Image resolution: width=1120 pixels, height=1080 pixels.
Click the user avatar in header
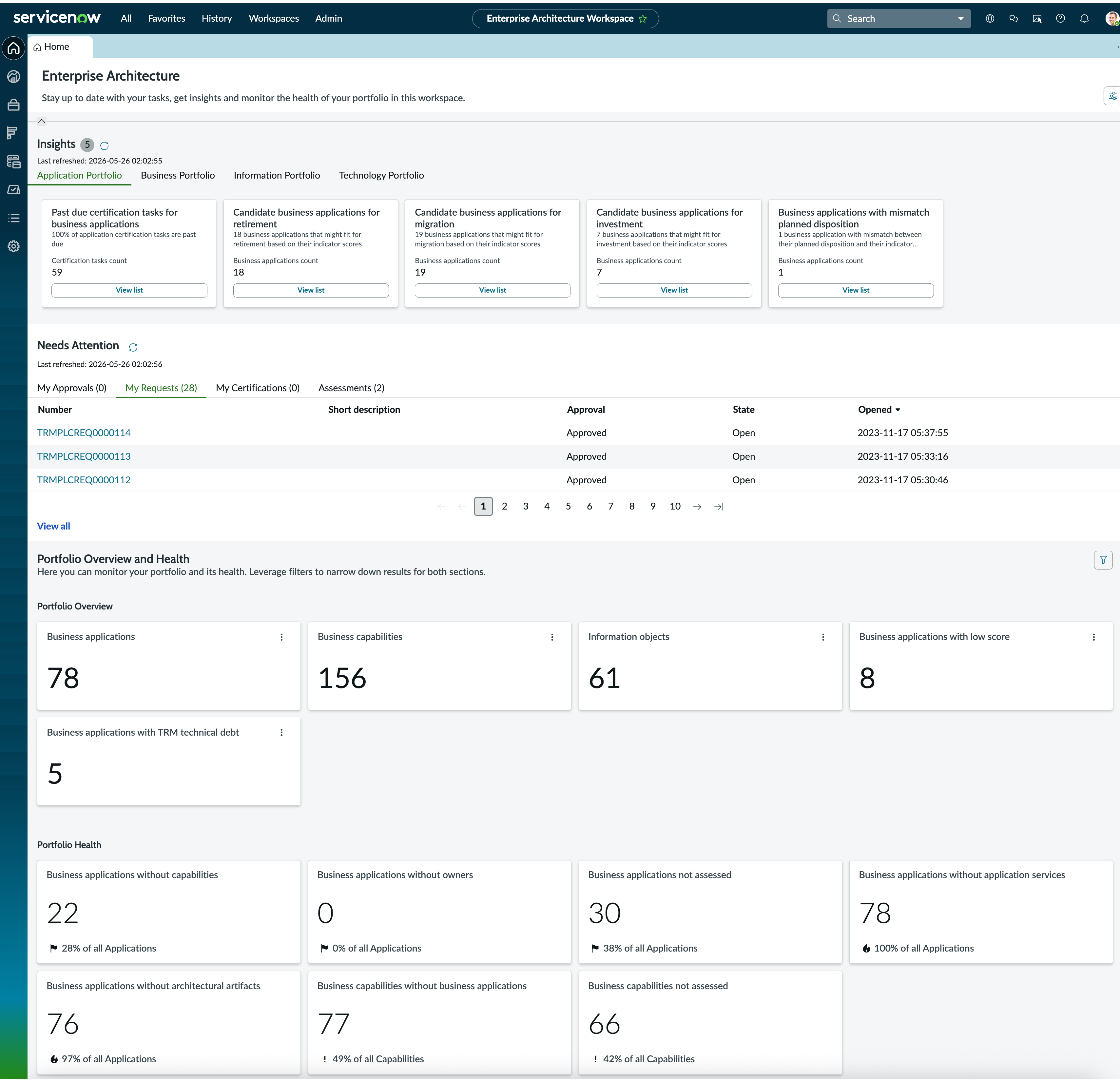[1111, 18]
